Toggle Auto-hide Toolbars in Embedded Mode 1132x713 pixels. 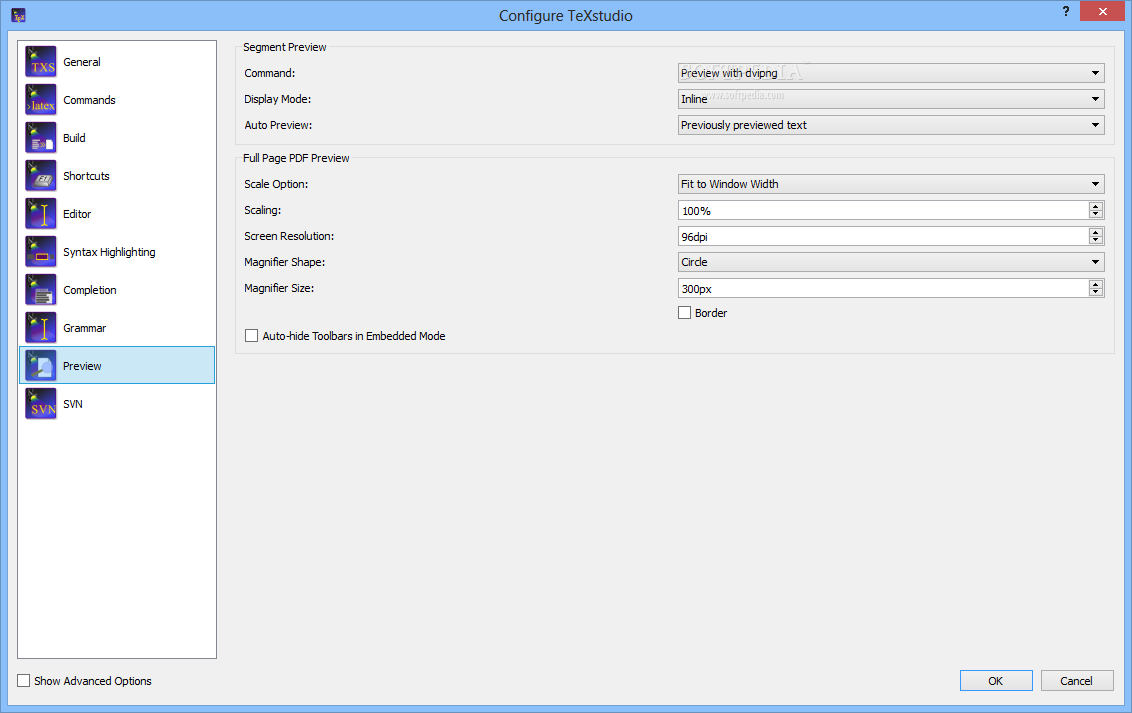[251, 336]
